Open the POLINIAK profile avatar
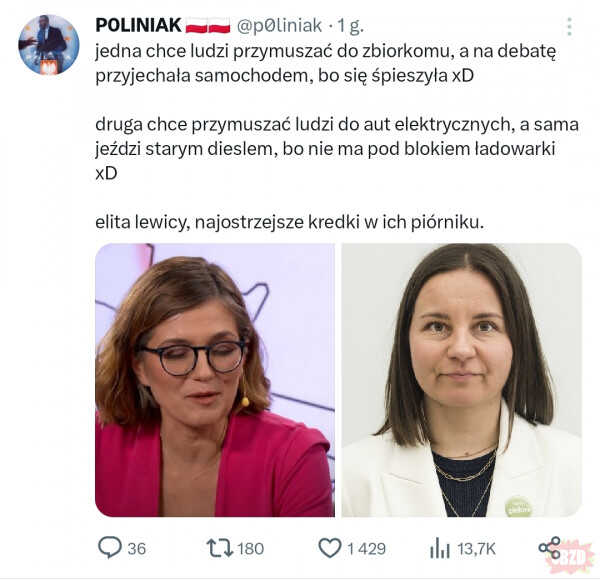Screen dimensions: 600x580 pos(49,44)
